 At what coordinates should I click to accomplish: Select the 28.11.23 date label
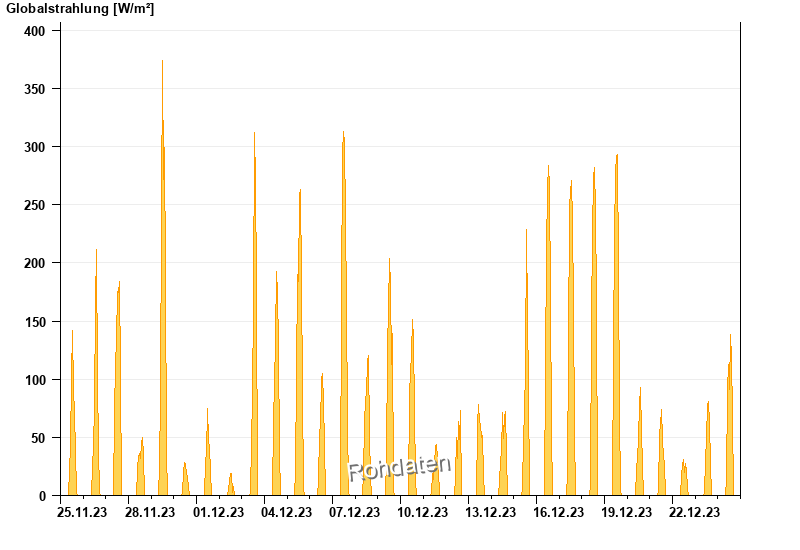pyautogui.click(x=151, y=513)
